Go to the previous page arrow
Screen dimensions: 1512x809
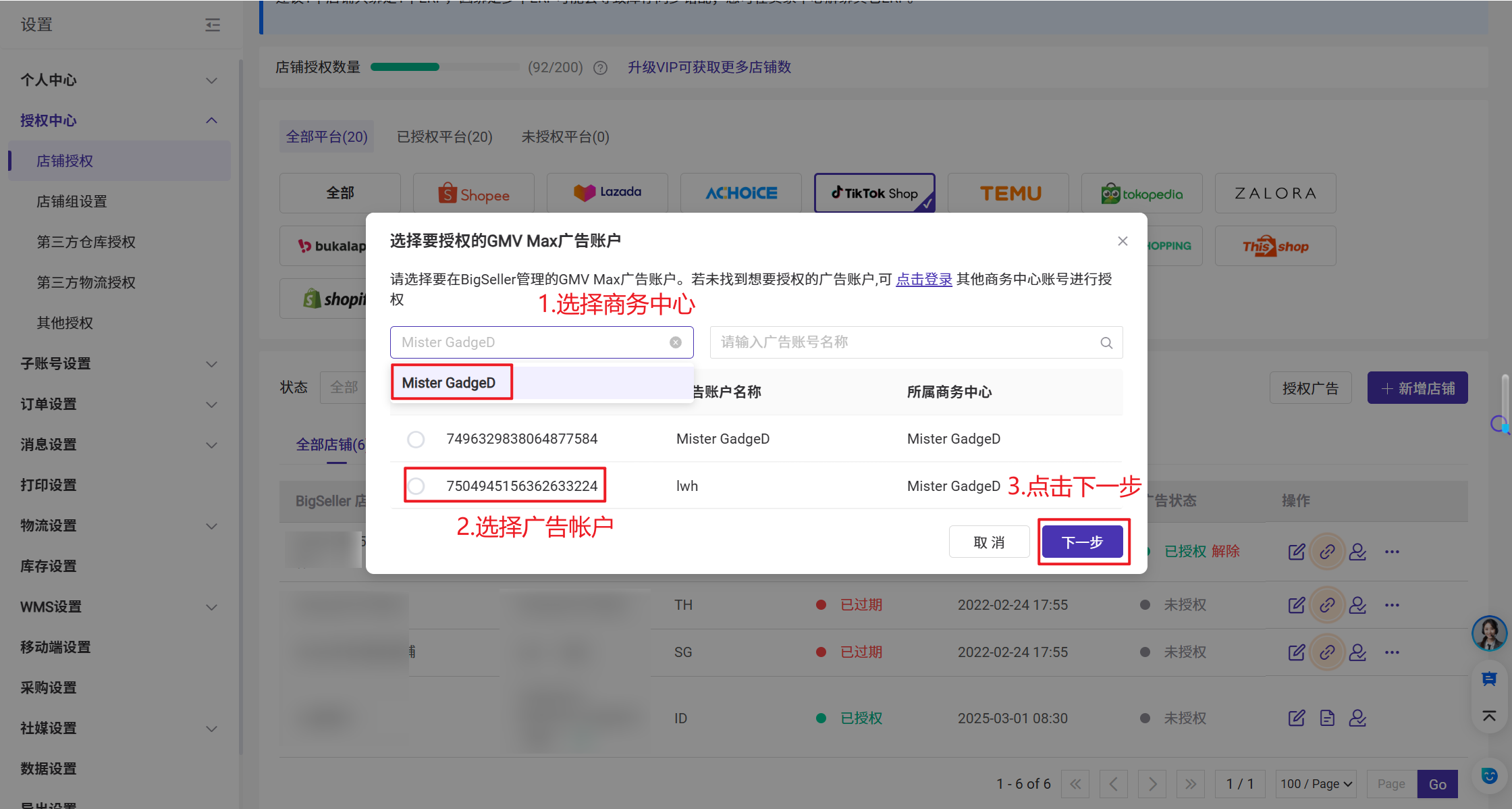(x=1114, y=784)
